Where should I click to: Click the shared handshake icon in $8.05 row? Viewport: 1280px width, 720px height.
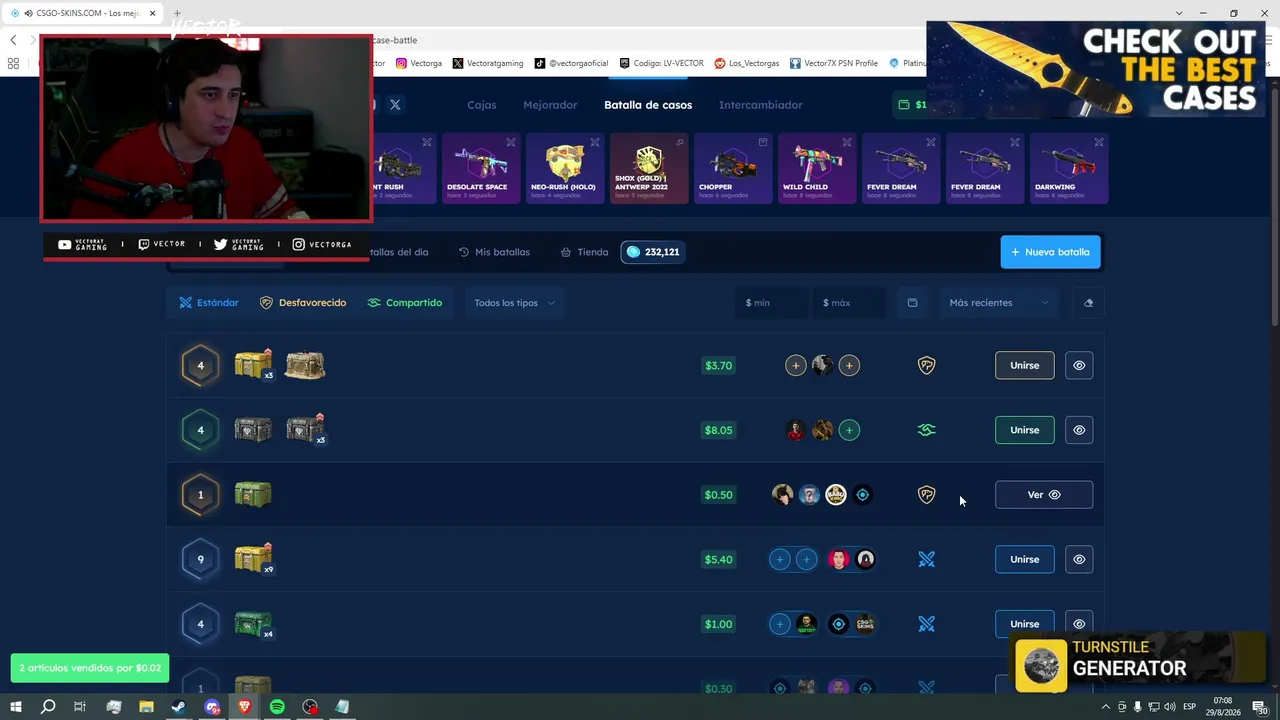[x=927, y=430]
